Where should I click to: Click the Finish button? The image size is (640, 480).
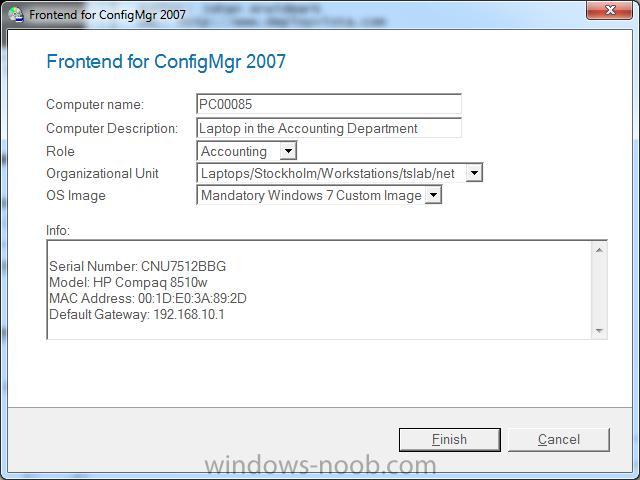tap(449, 440)
